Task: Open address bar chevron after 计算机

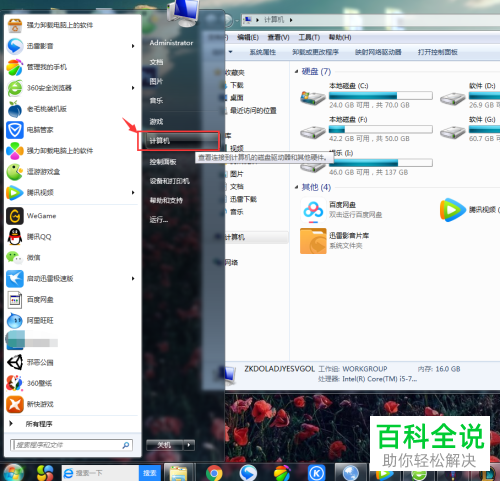Action: point(291,20)
